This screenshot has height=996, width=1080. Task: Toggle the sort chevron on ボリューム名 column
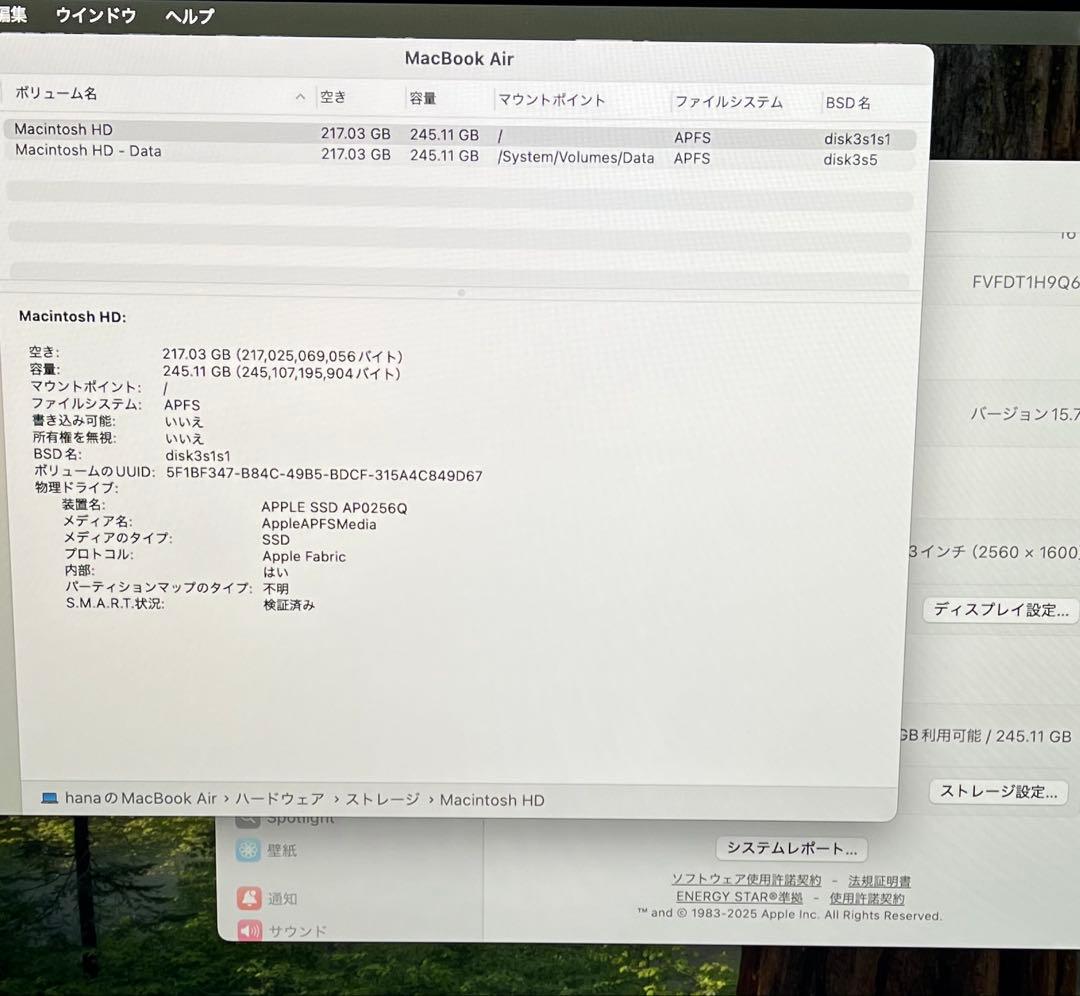point(300,95)
